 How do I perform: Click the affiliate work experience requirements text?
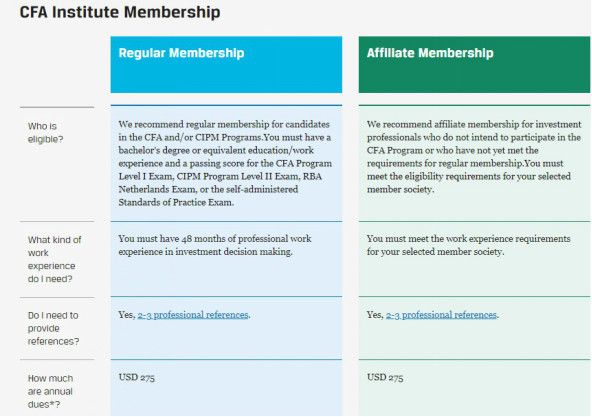click(469, 245)
